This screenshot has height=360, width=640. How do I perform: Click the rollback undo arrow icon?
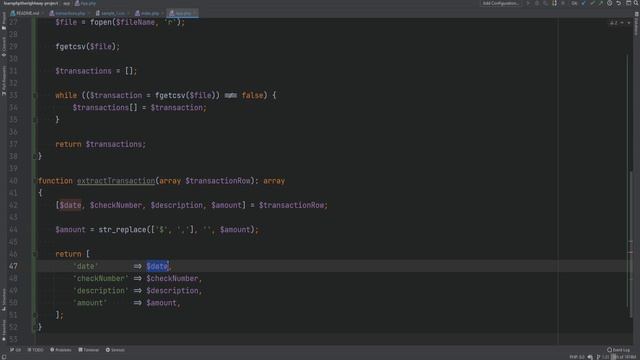pyautogui.click(x=619, y=3)
